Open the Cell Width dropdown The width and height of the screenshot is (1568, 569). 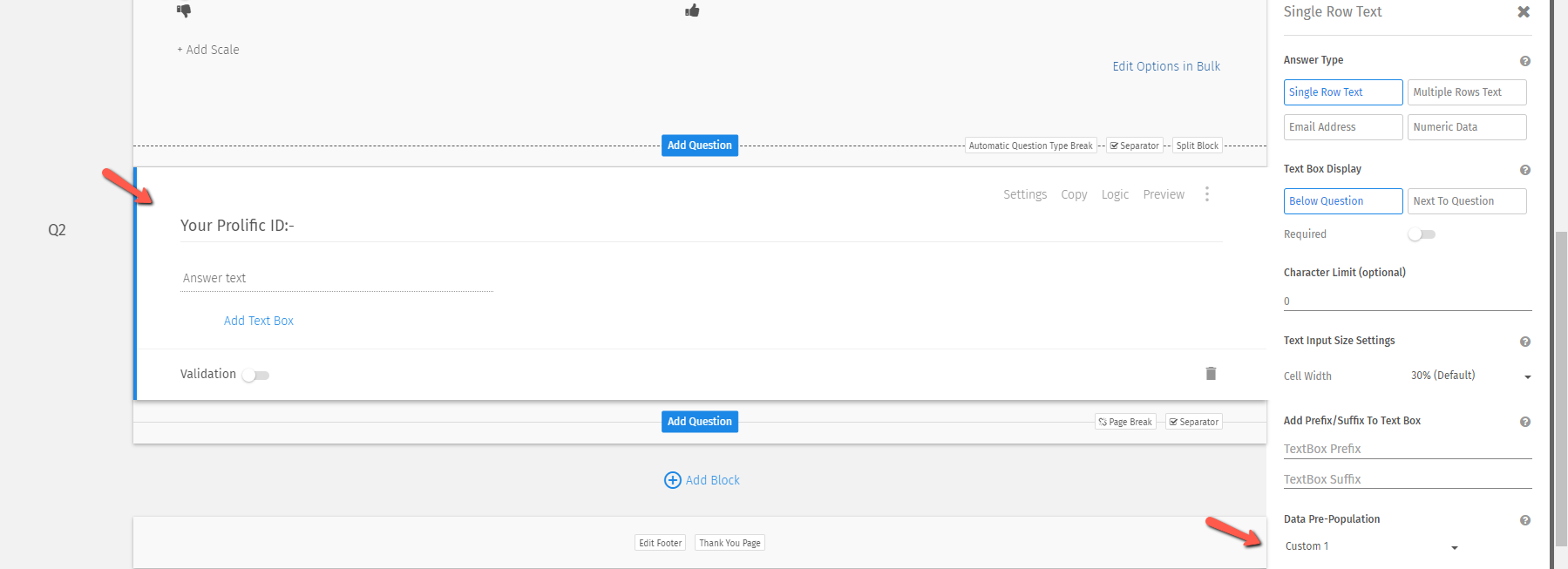tap(1470, 376)
